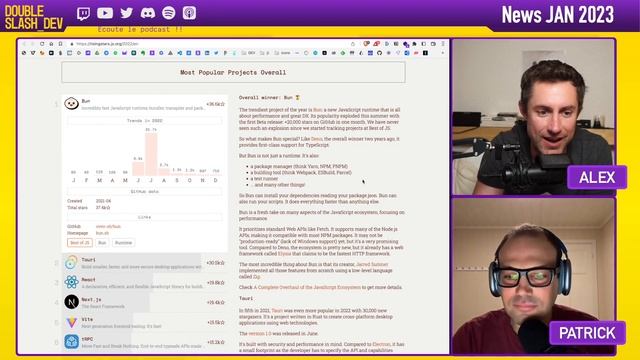Click the Electron link in the Tauri section
This screenshot has width=640, height=360.
[x=381, y=344]
